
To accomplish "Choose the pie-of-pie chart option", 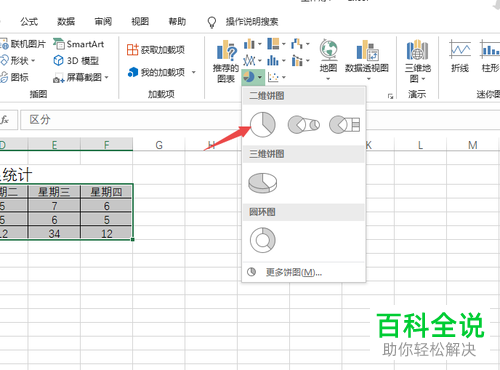I will (x=303, y=125).
